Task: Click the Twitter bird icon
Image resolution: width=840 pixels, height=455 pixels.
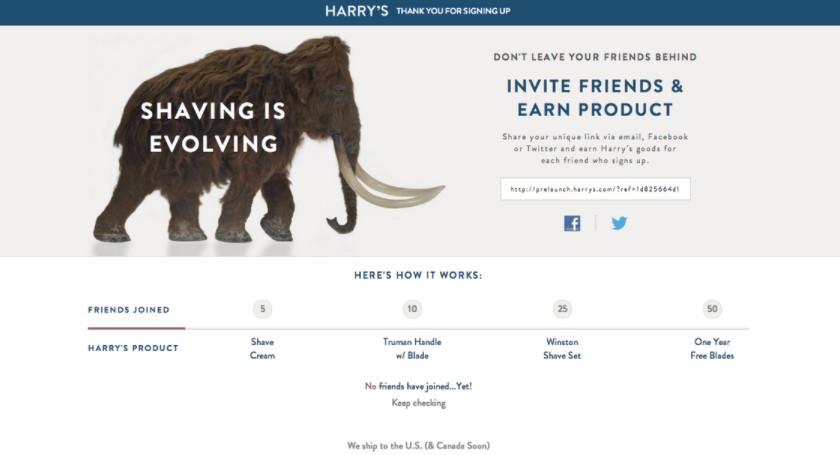Action: coord(619,223)
